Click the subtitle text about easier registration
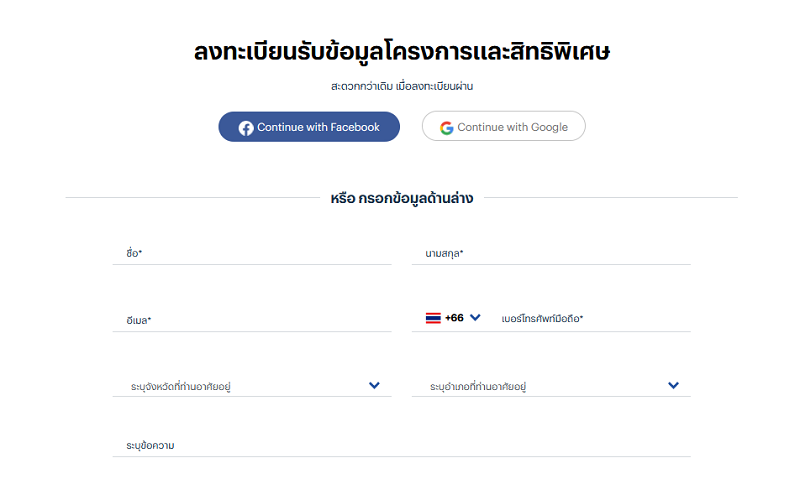Screen dimensions: 800x484 click(402, 86)
